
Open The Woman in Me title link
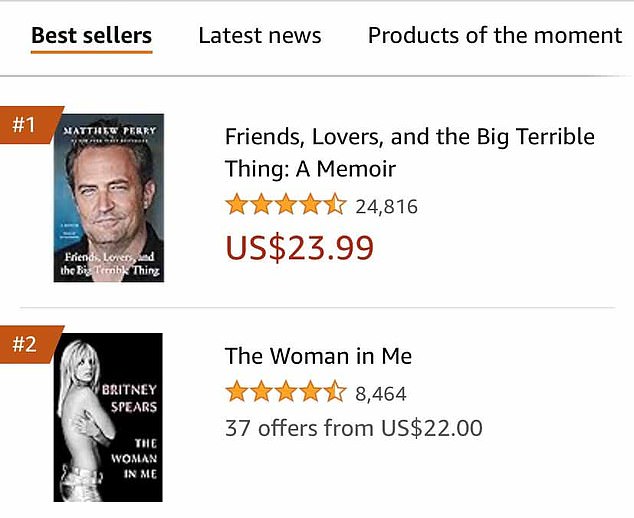(x=318, y=356)
